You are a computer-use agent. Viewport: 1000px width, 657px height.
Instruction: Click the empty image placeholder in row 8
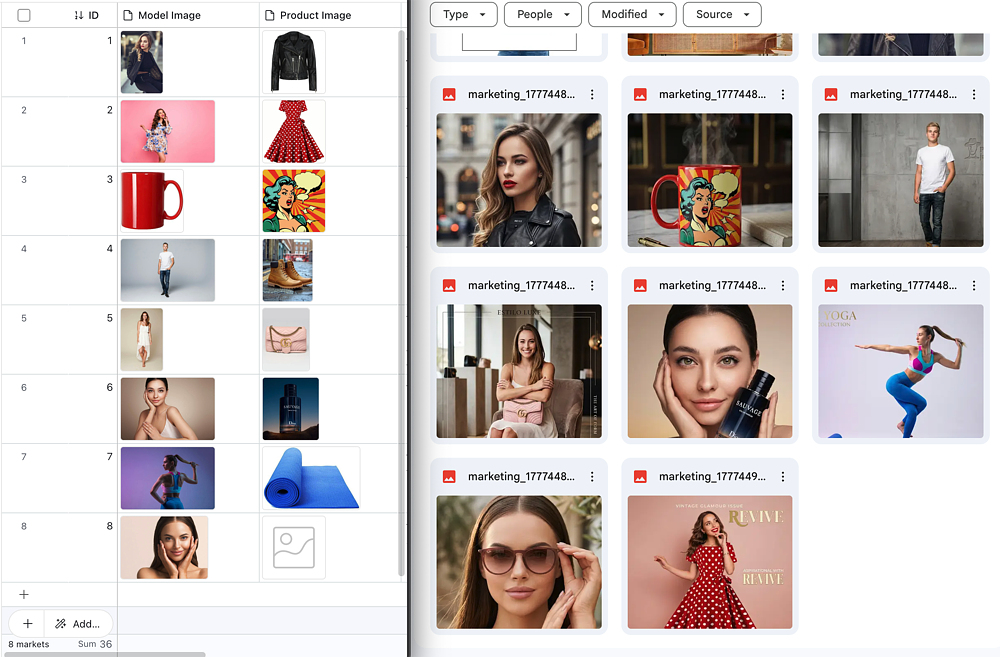point(293,548)
